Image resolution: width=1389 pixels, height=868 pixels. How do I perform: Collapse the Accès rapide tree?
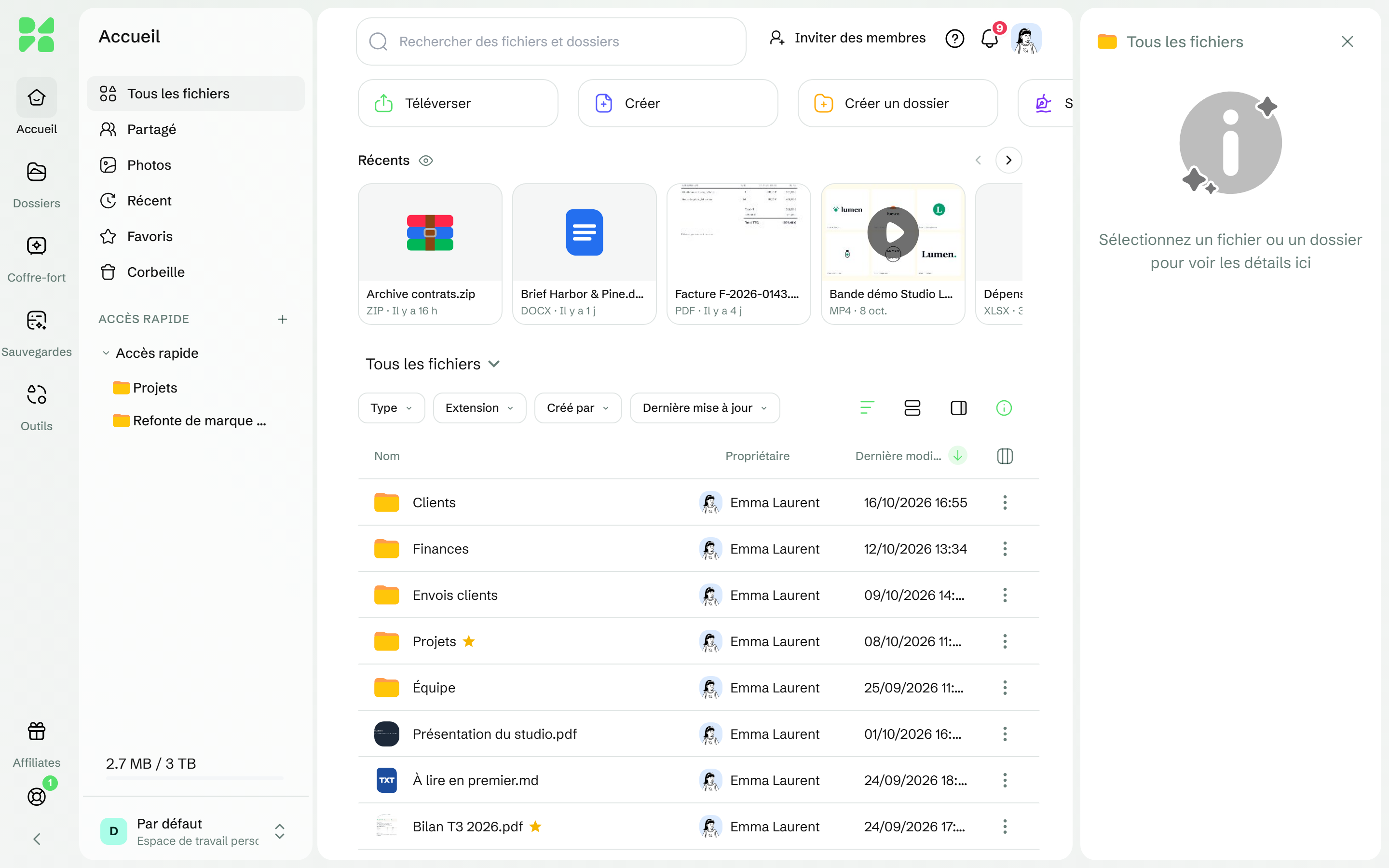click(106, 353)
